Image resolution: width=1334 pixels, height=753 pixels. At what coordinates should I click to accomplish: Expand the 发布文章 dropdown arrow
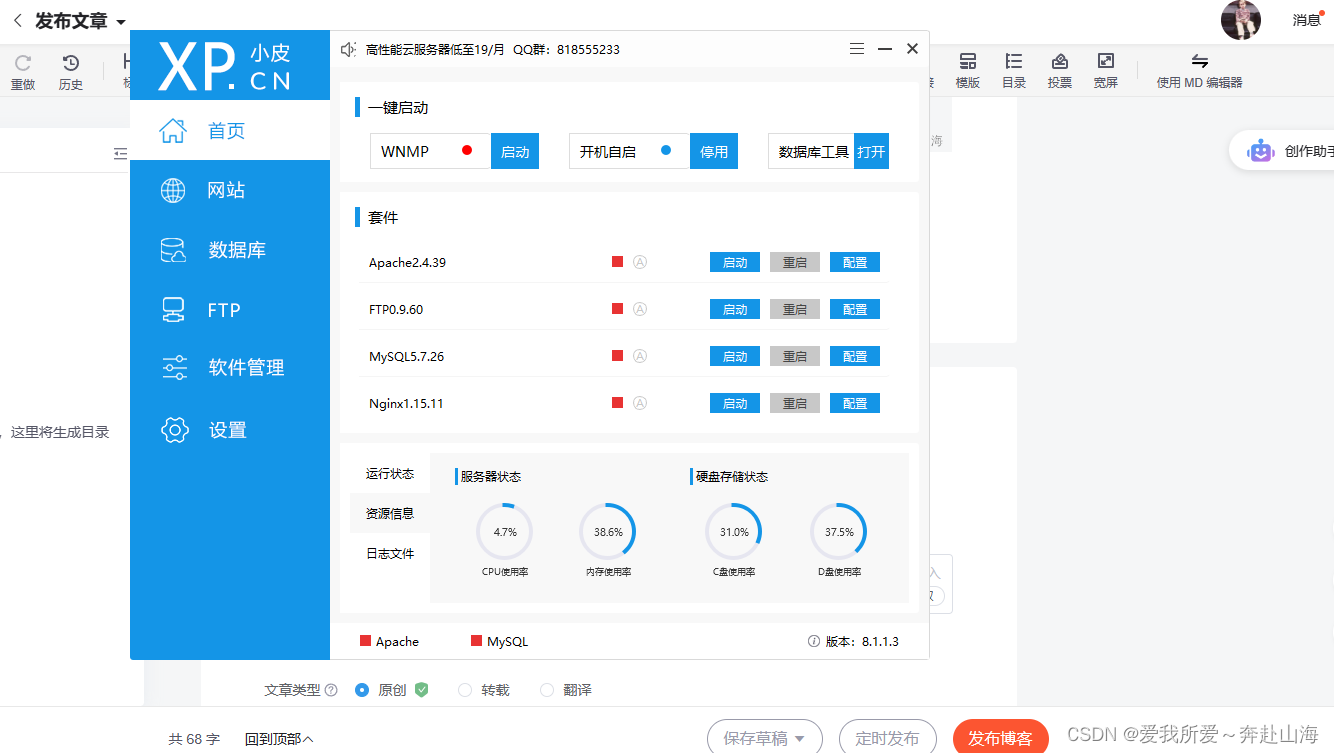[x=121, y=22]
